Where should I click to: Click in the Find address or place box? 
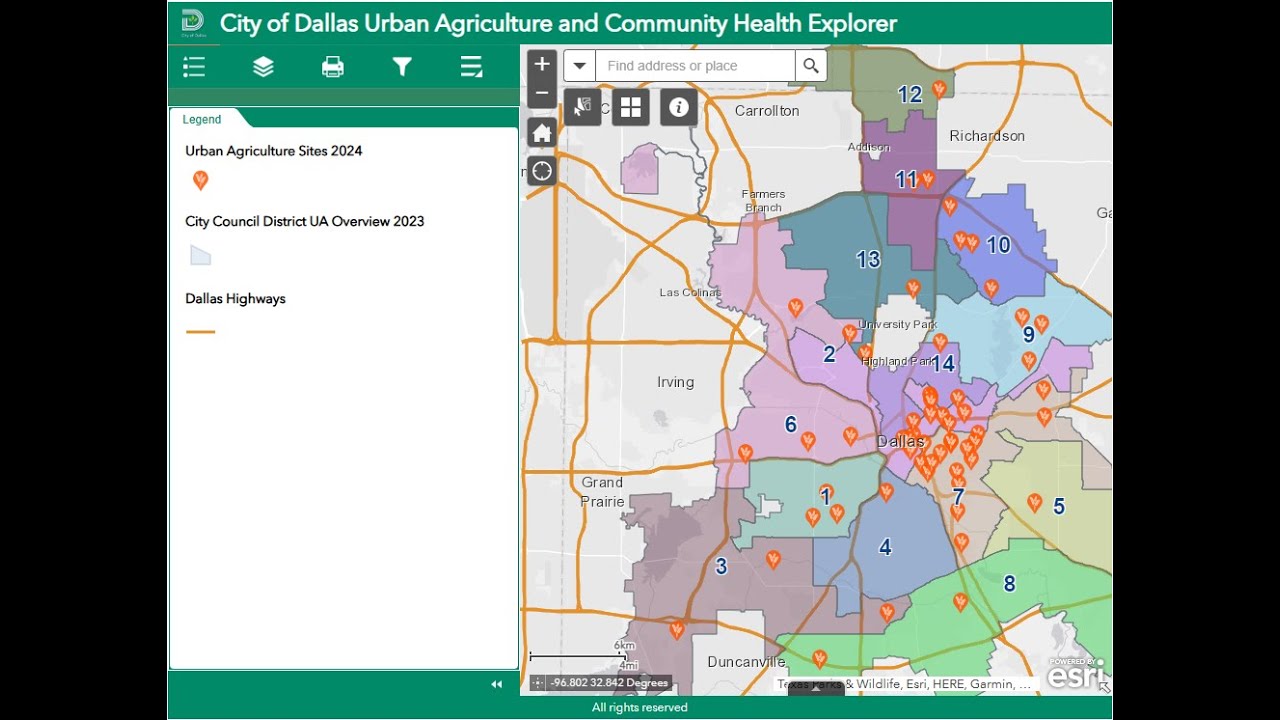[696, 66]
